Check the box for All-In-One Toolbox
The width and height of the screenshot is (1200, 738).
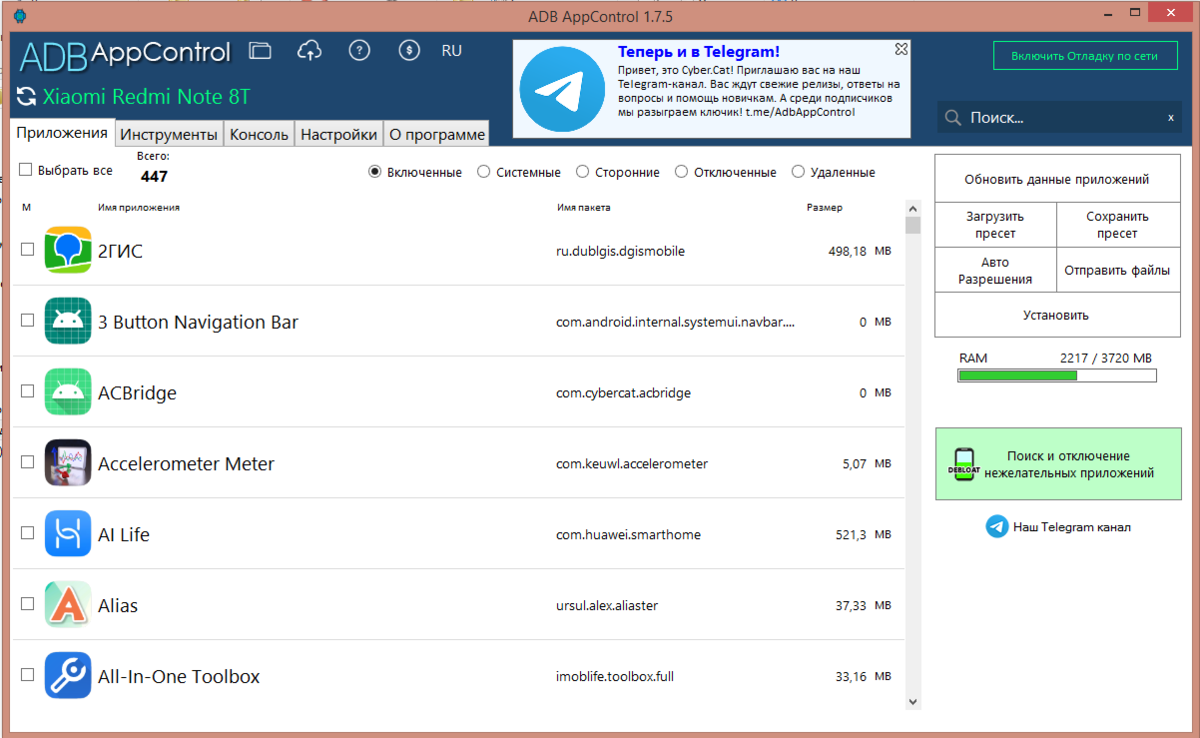point(28,675)
